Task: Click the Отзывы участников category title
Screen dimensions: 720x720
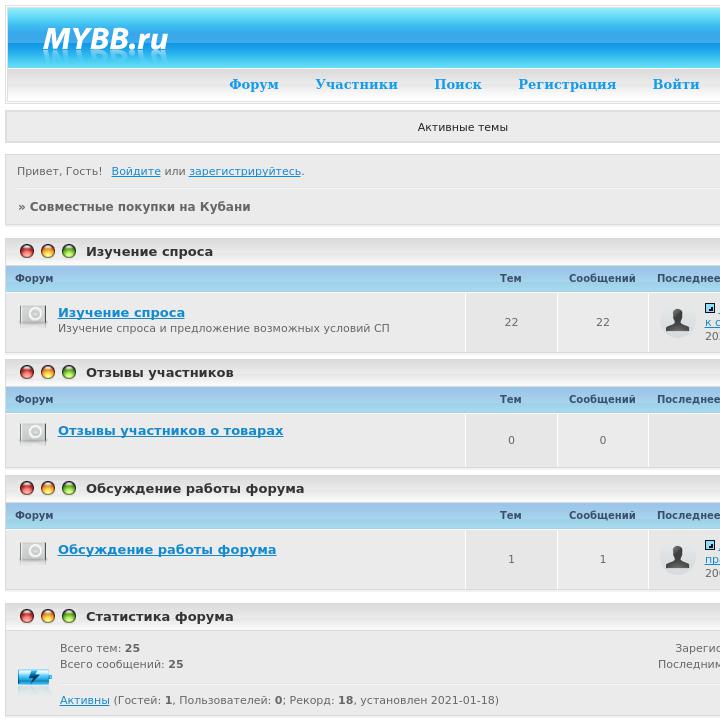Action: pyautogui.click(x=160, y=372)
